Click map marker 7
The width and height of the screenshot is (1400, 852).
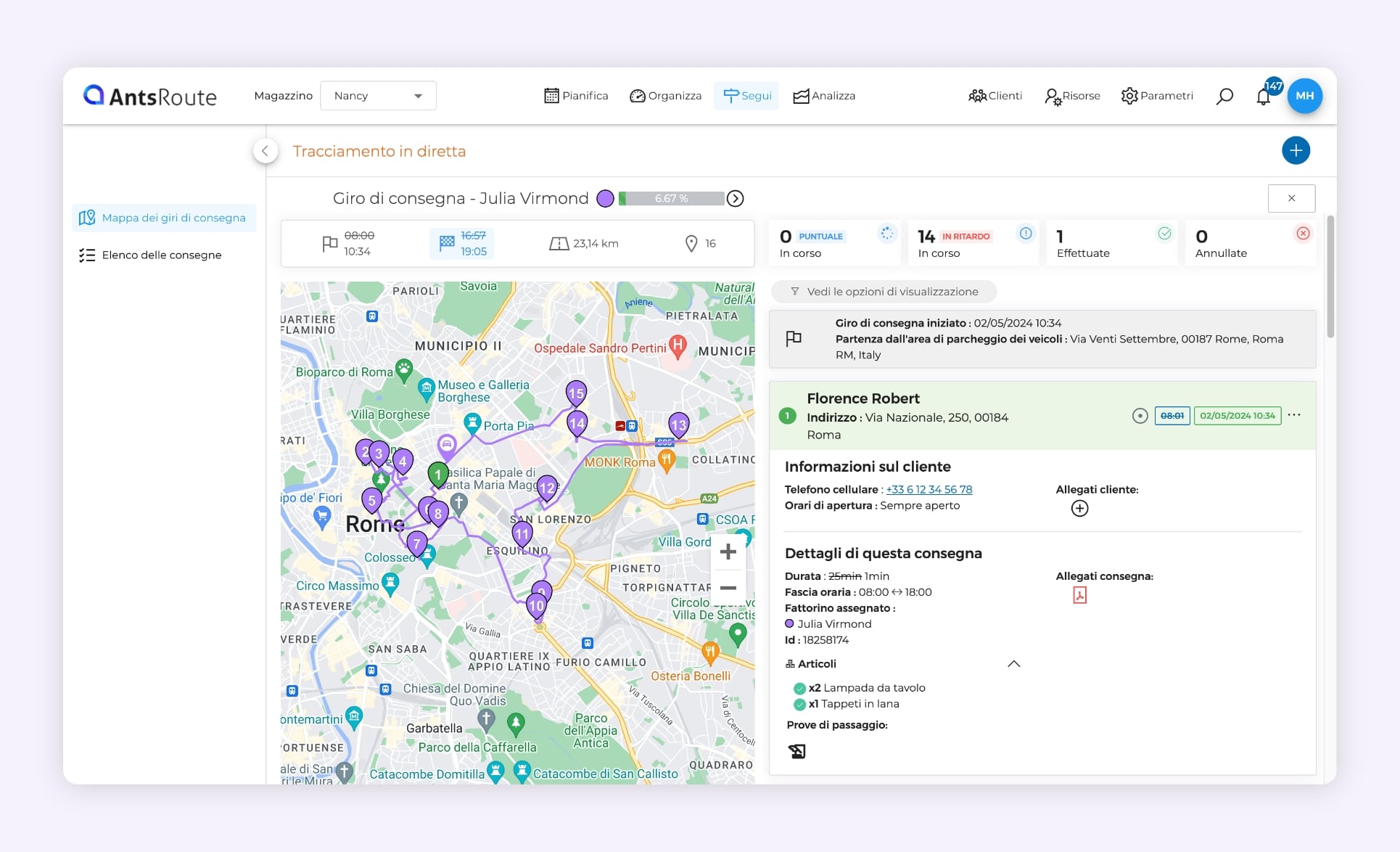tap(416, 543)
